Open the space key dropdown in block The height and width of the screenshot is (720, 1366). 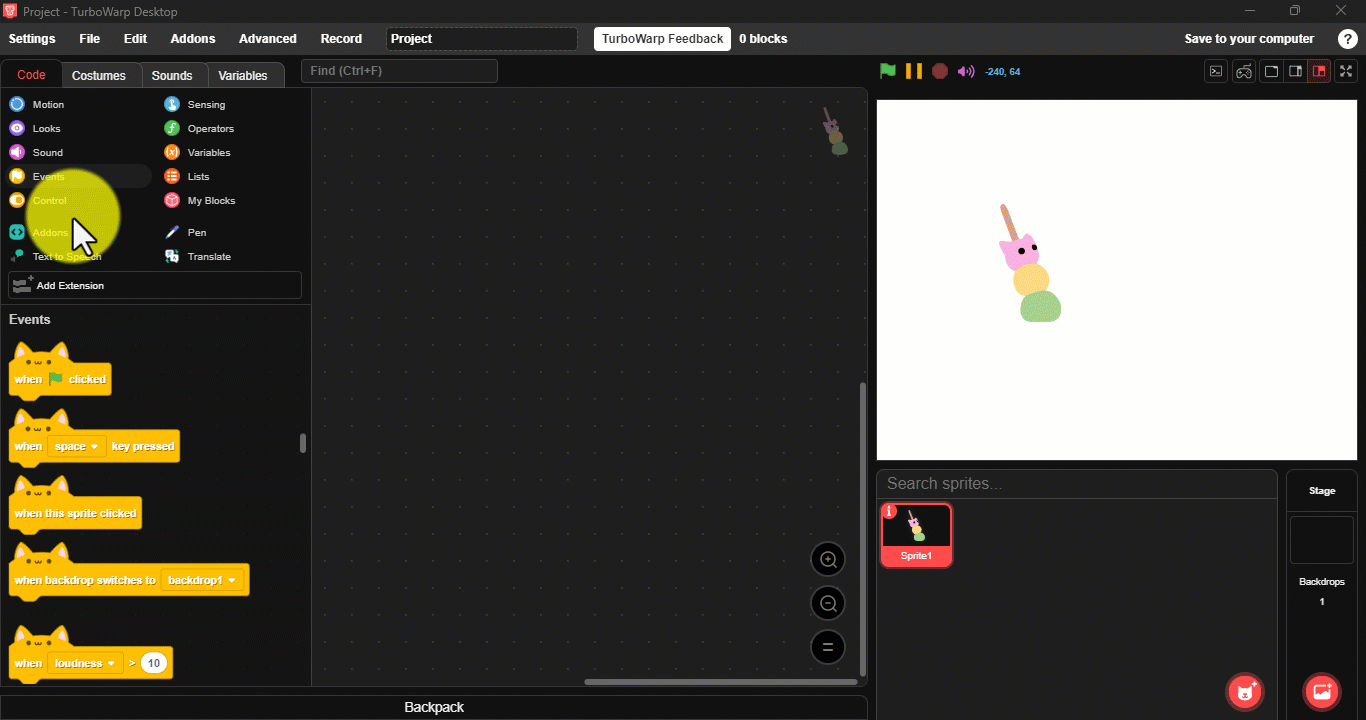coord(76,446)
